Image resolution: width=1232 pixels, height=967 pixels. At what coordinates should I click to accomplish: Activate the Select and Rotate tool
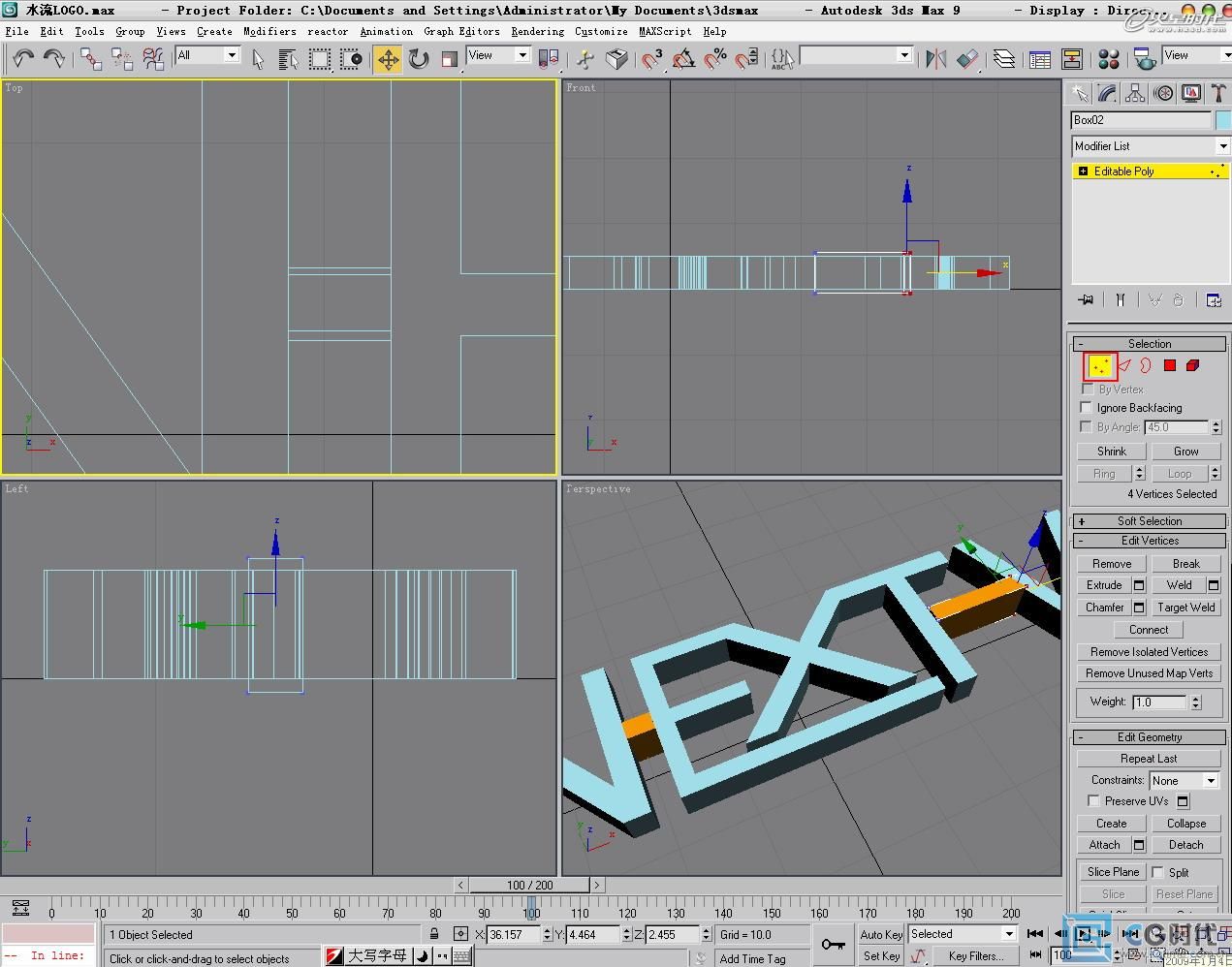click(419, 59)
